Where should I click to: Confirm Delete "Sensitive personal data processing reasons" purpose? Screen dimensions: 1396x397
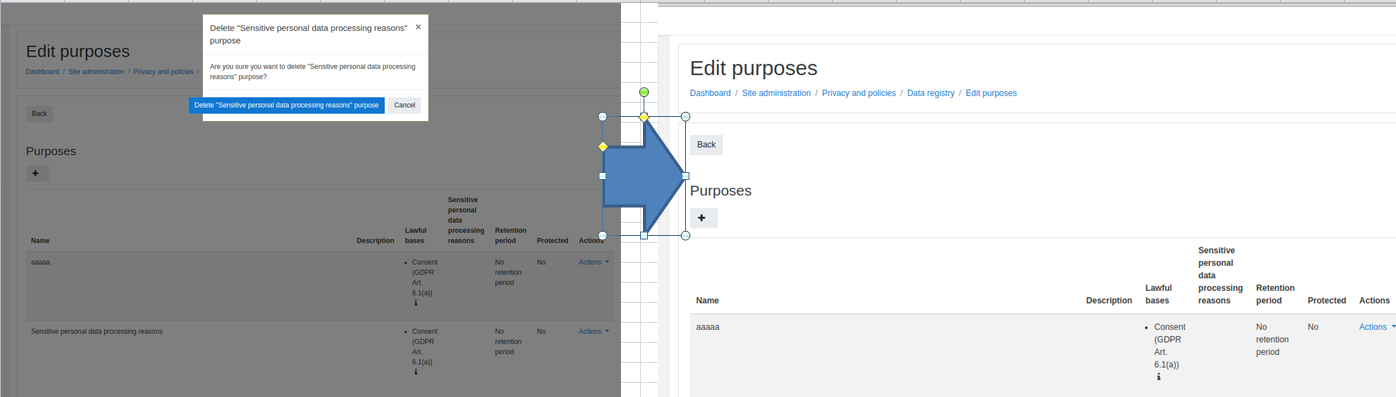coord(286,105)
